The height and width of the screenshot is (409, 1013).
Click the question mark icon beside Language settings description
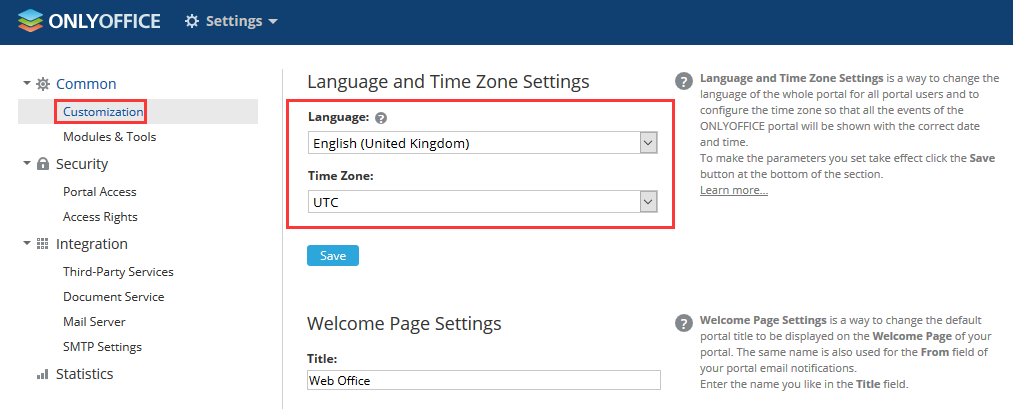click(684, 81)
